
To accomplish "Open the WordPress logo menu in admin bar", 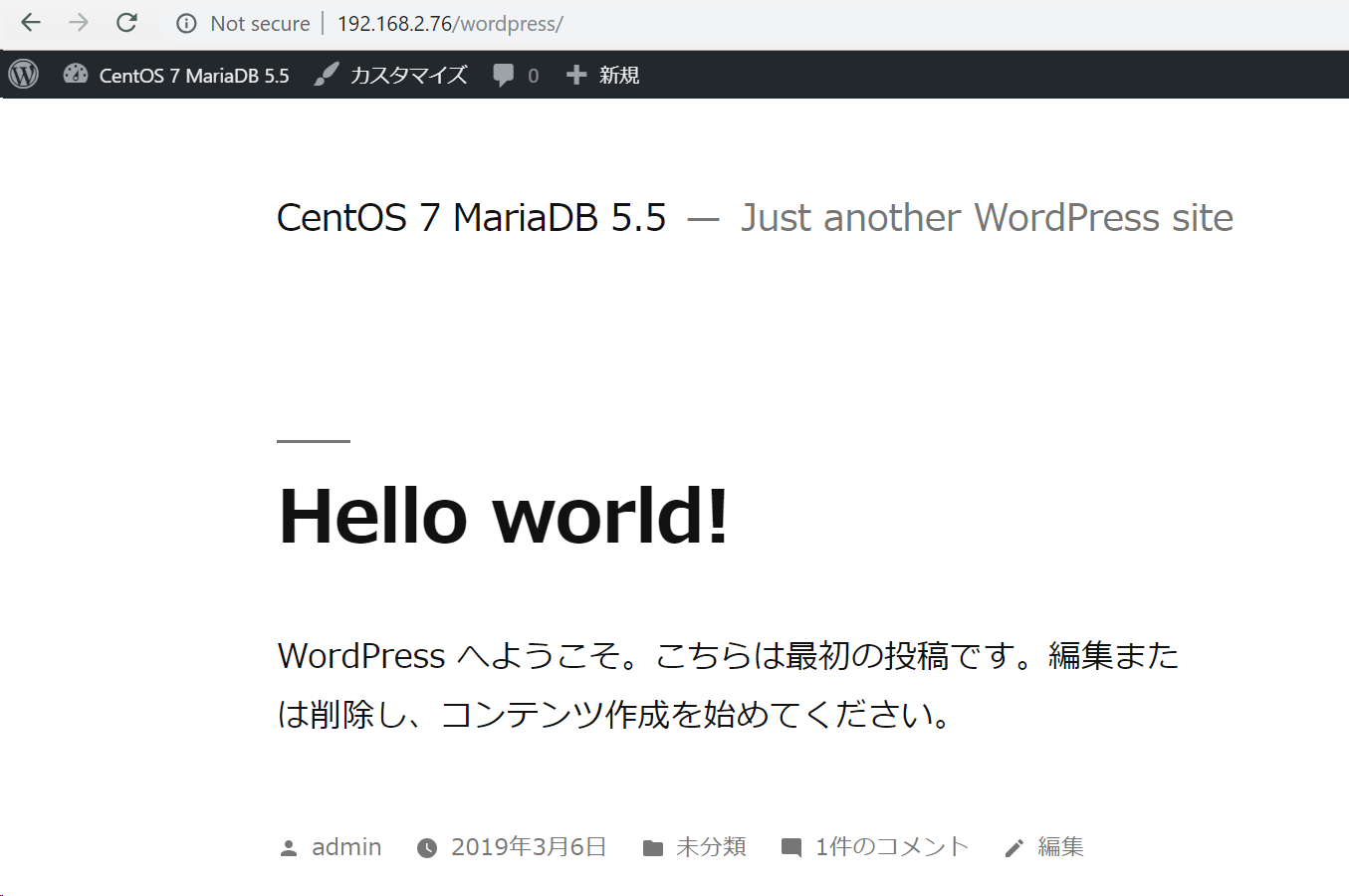I will [x=24, y=74].
